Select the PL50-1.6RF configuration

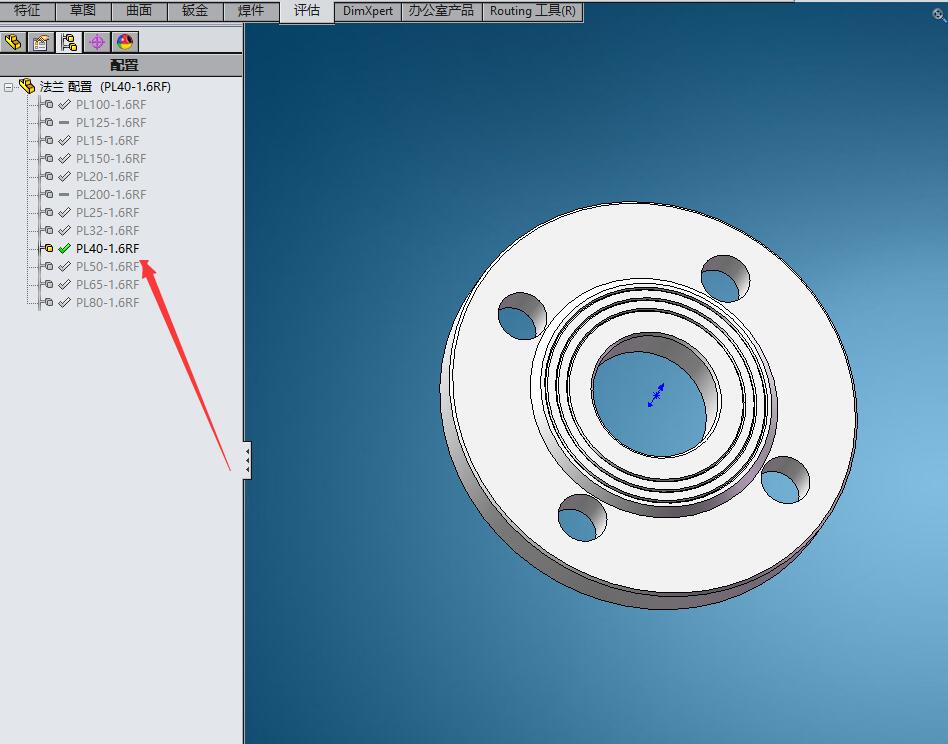(x=107, y=267)
